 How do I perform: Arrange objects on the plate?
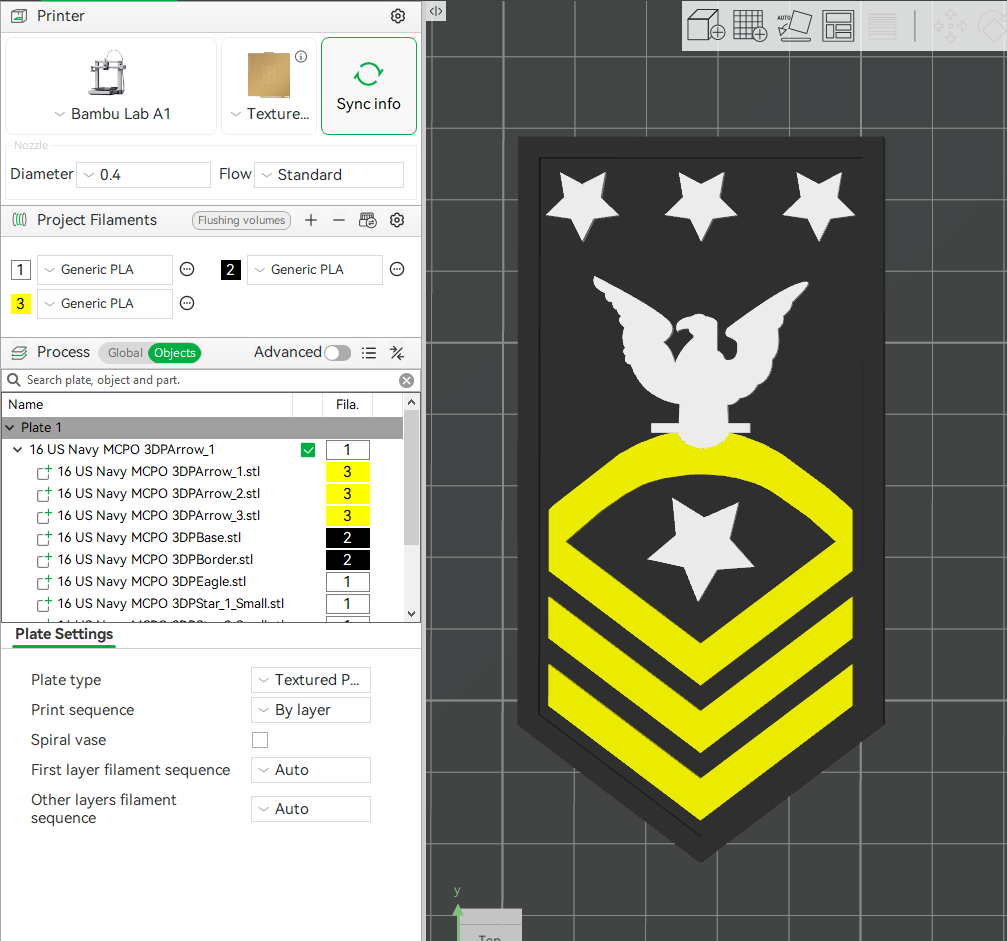pos(838,24)
